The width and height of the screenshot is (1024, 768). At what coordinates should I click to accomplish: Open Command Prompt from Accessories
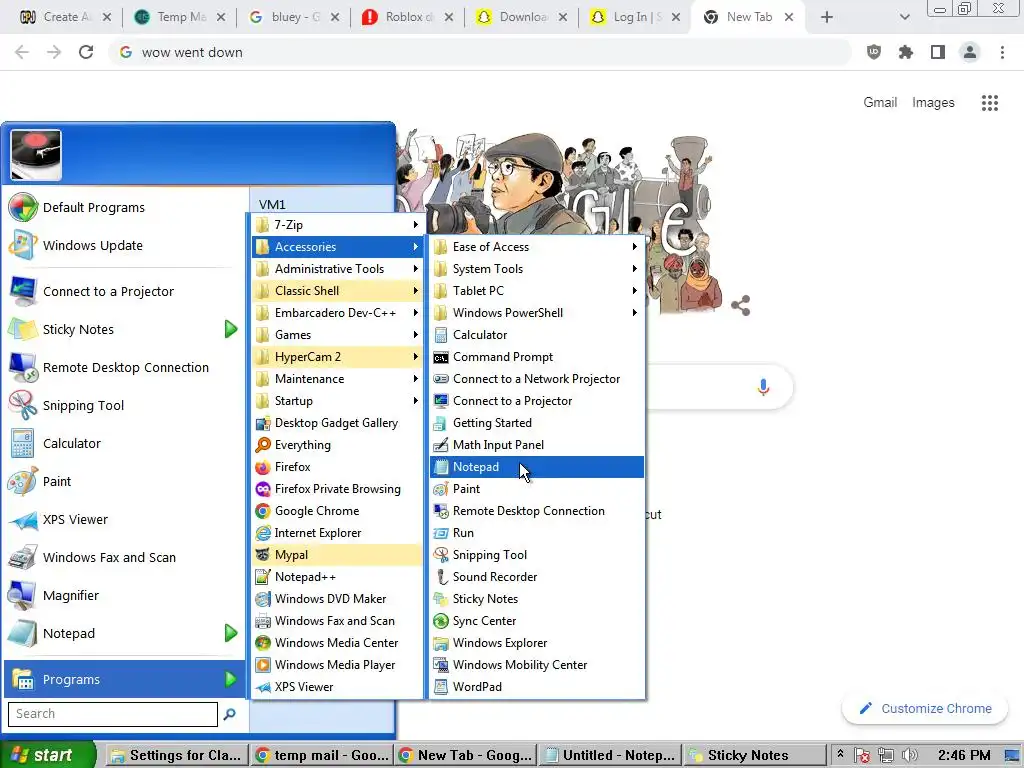point(537,357)
